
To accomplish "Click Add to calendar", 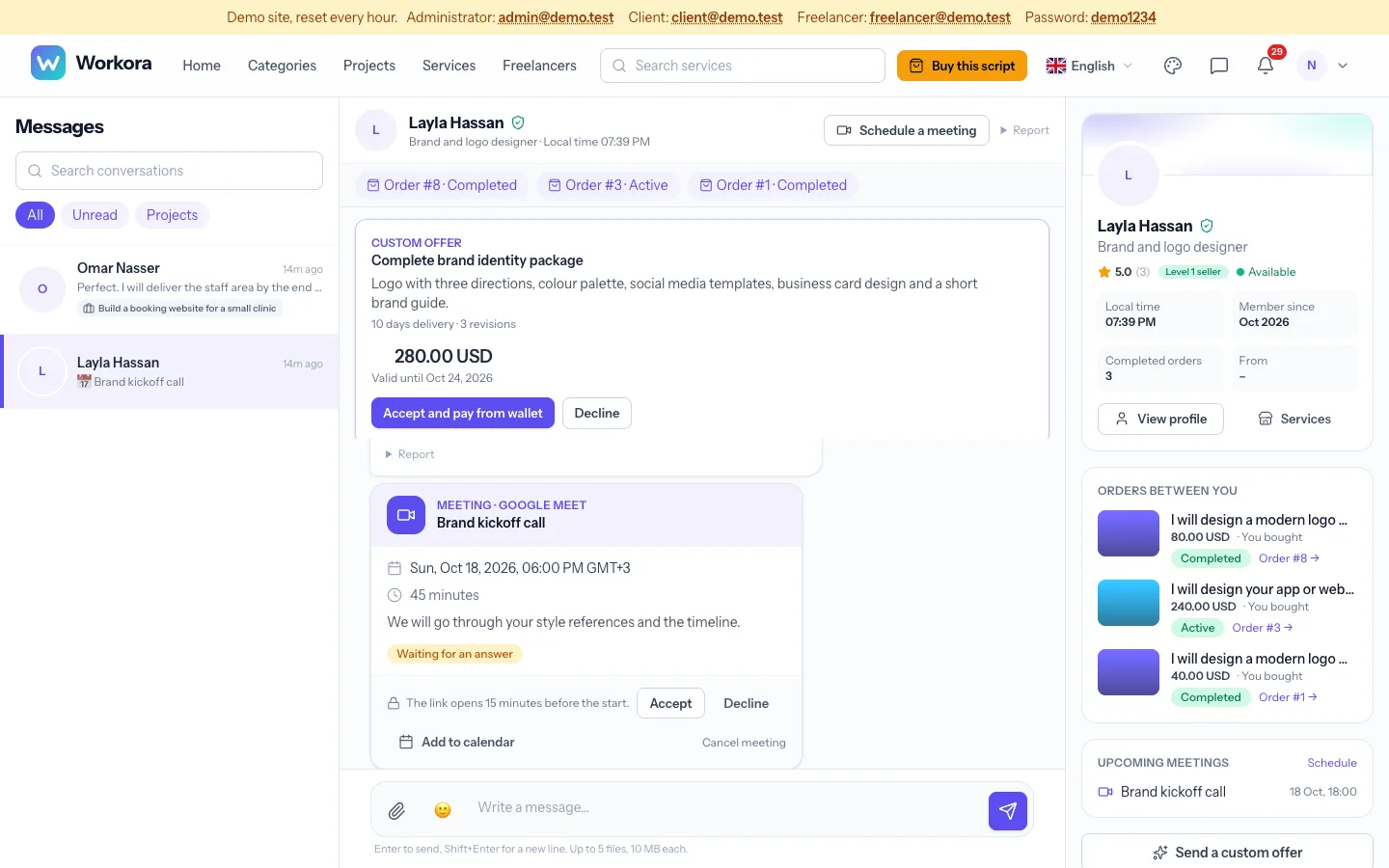I will (457, 742).
